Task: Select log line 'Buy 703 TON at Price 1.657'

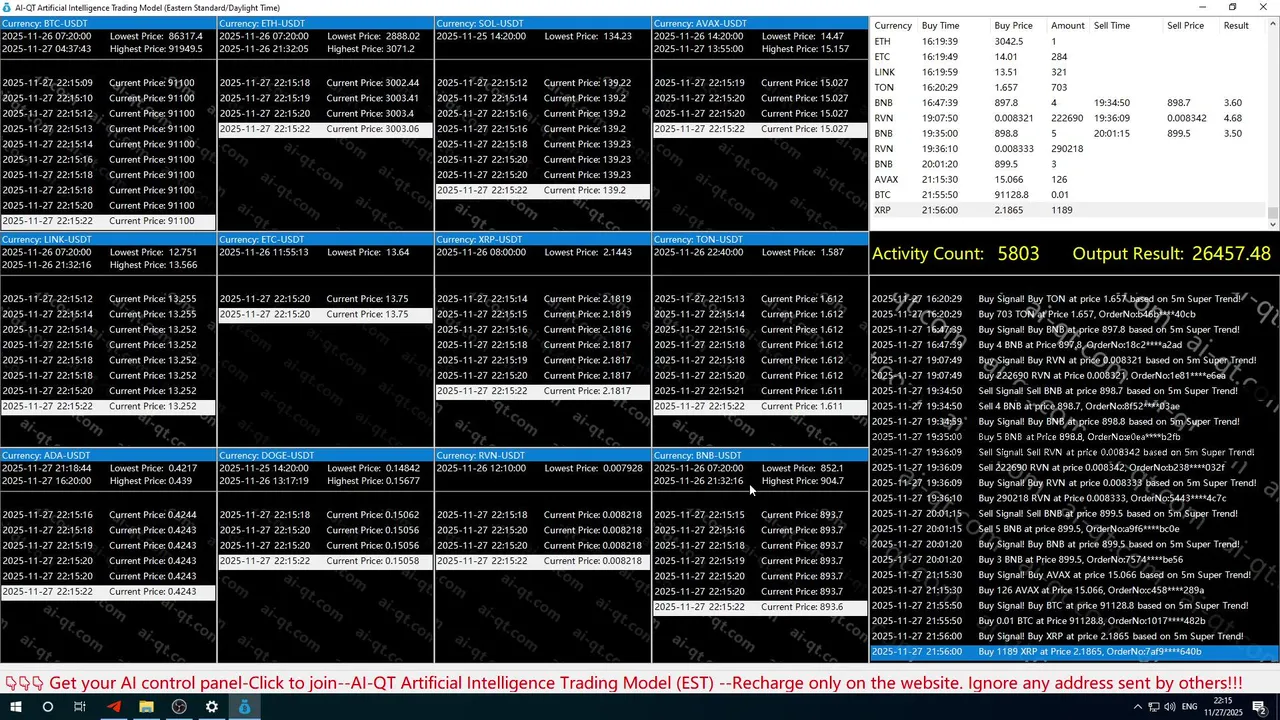Action: pyautogui.click(x=1075, y=314)
